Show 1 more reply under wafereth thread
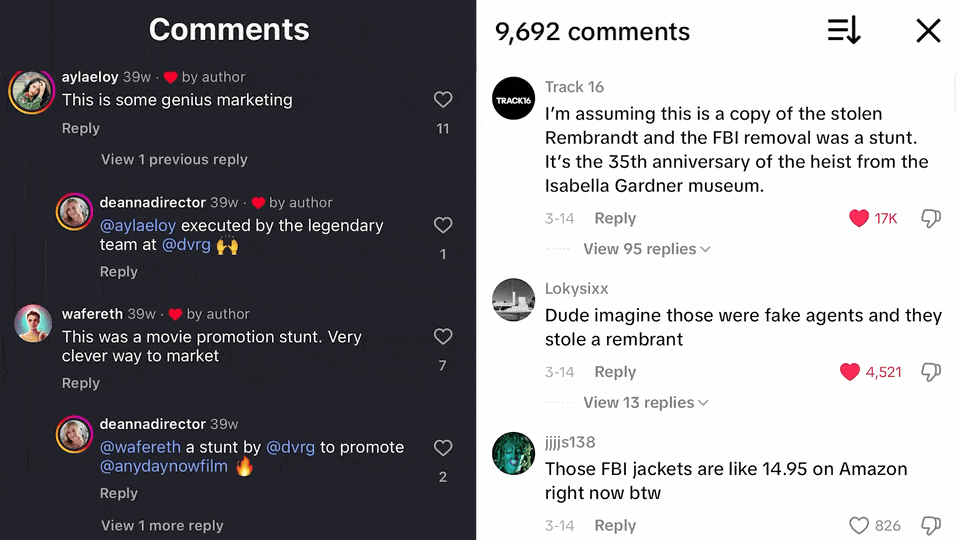 coord(162,525)
